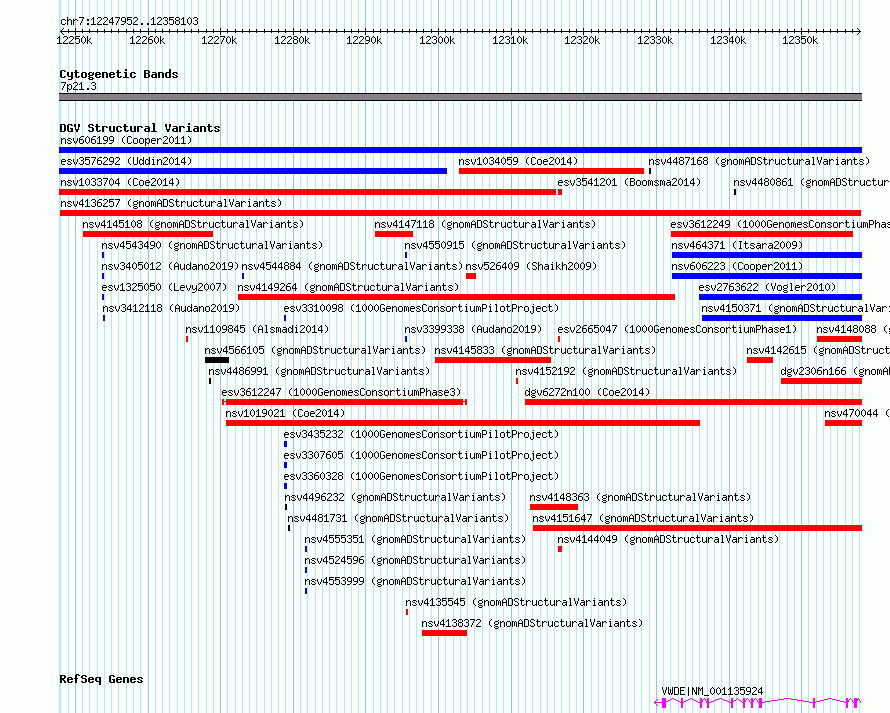
Task: Click nsv606223 (Cooper2011) label
Action: point(737,266)
